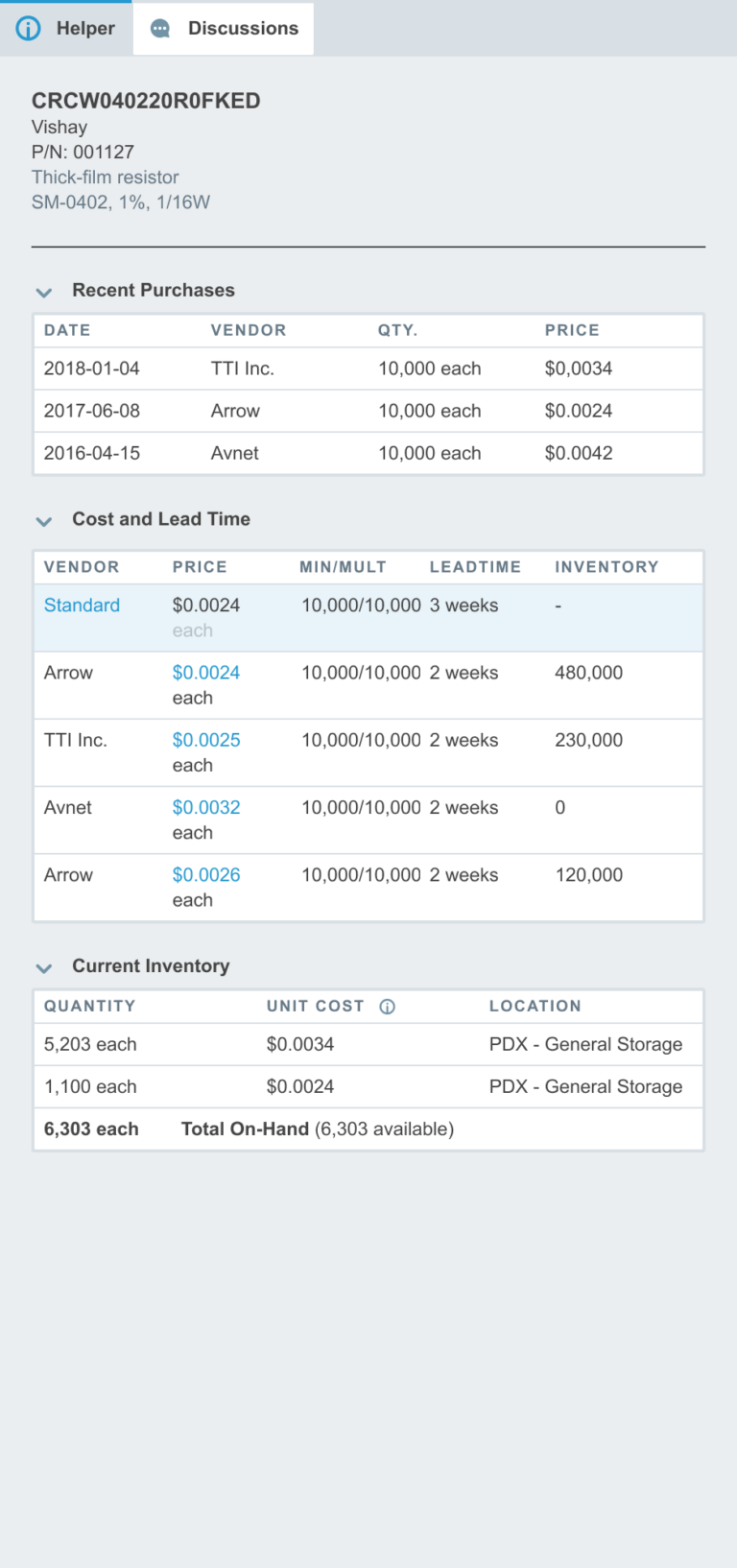Click the MIN/MULT column header

tap(343, 567)
